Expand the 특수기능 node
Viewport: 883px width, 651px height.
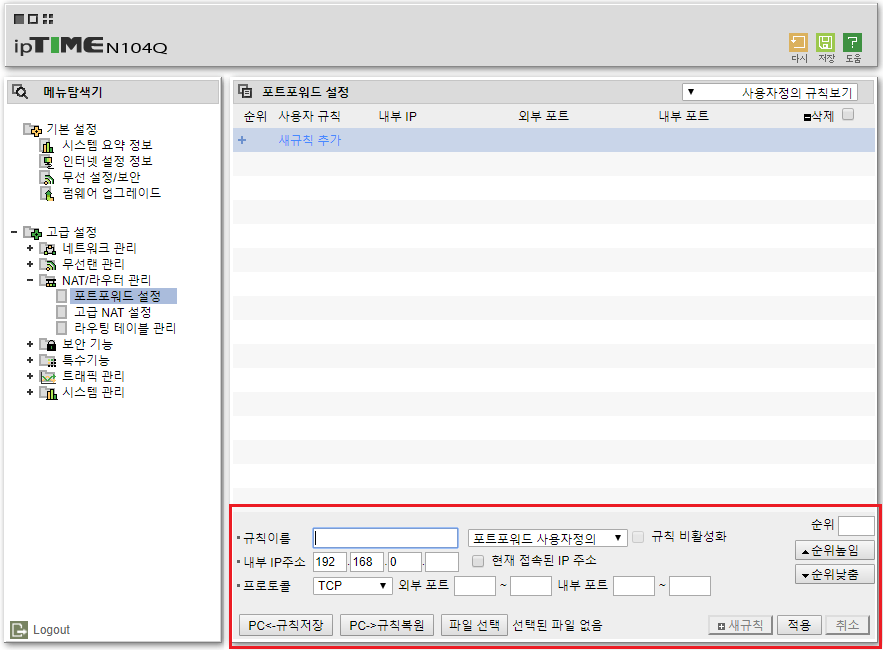tap(30, 360)
